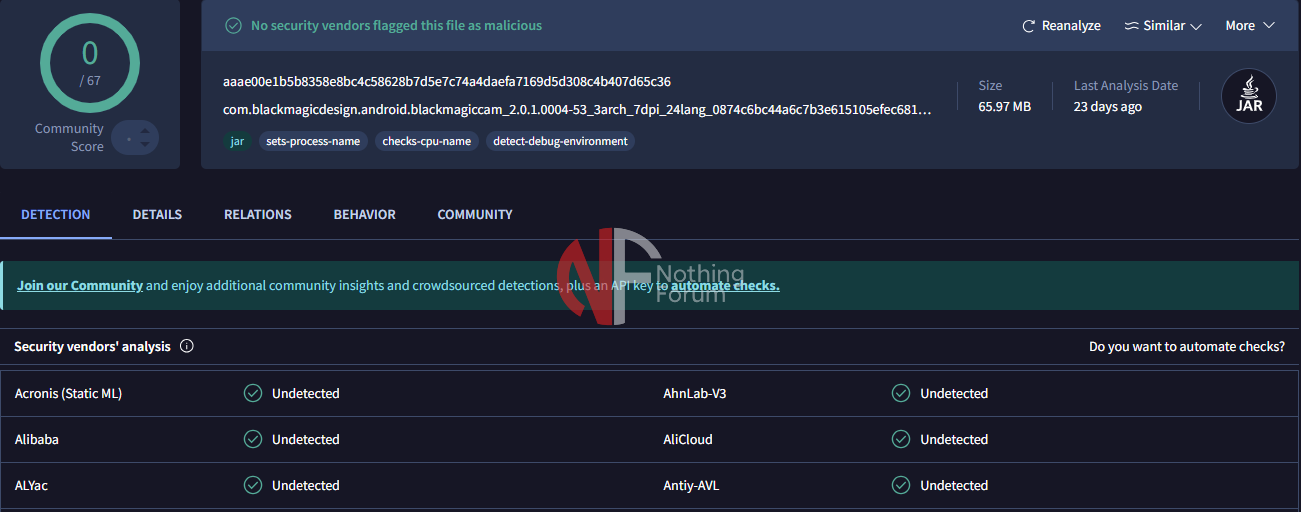Image resolution: width=1301 pixels, height=512 pixels.
Task: Click the 'ALYac' vendor name
Action: click(x=31, y=485)
